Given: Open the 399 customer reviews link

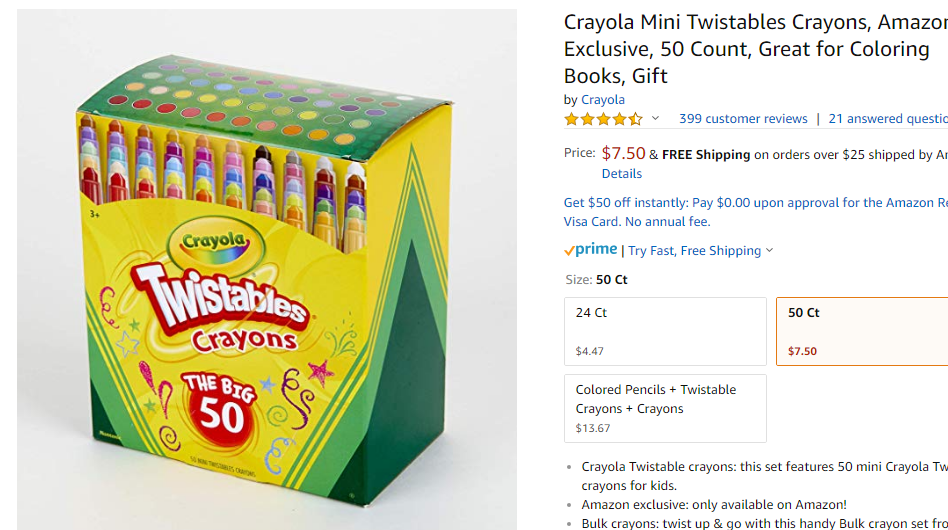Looking at the screenshot, I should [x=743, y=118].
